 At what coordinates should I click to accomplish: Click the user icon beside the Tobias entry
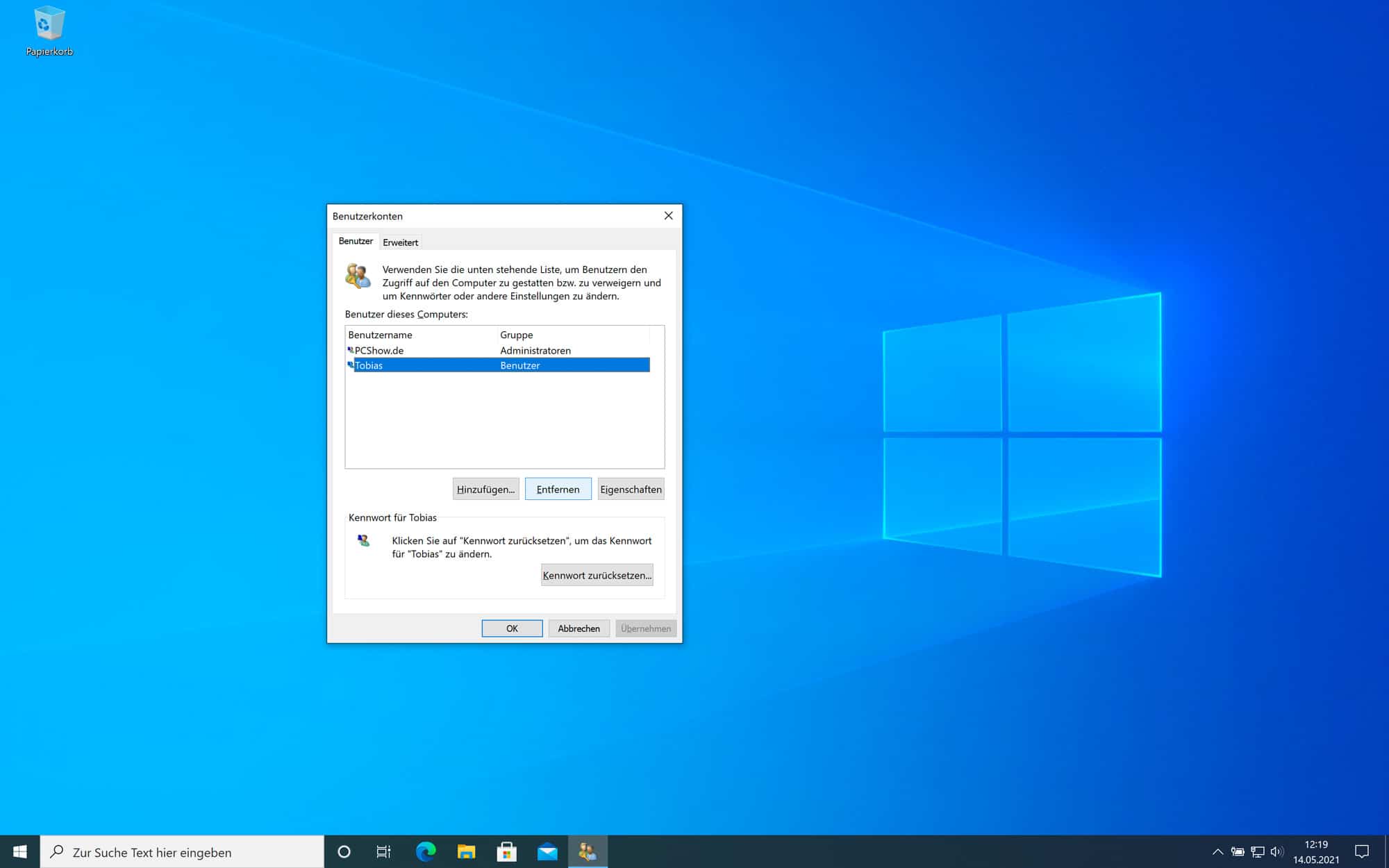pyautogui.click(x=351, y=365)
